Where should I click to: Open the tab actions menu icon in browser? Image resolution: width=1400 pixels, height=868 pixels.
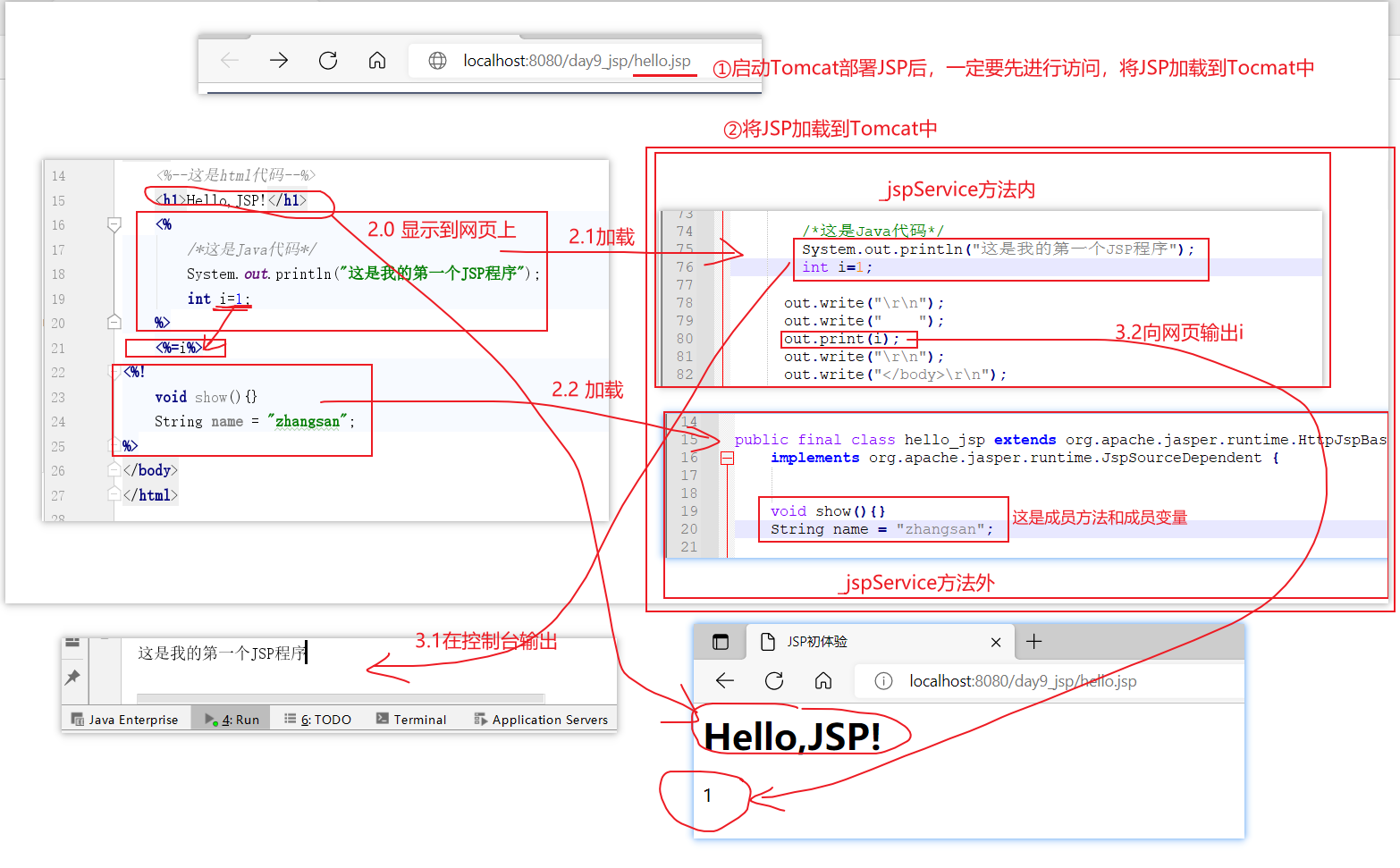click(721, 642)
